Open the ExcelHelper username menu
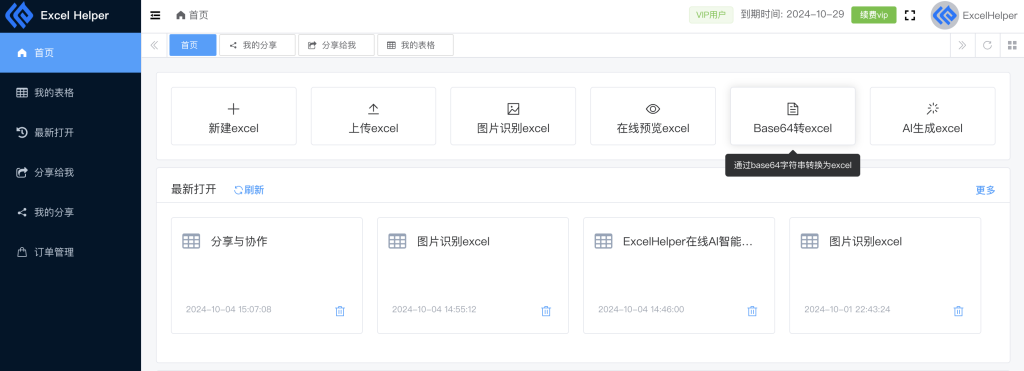The image size is (1024, 371). pos(989,16)
